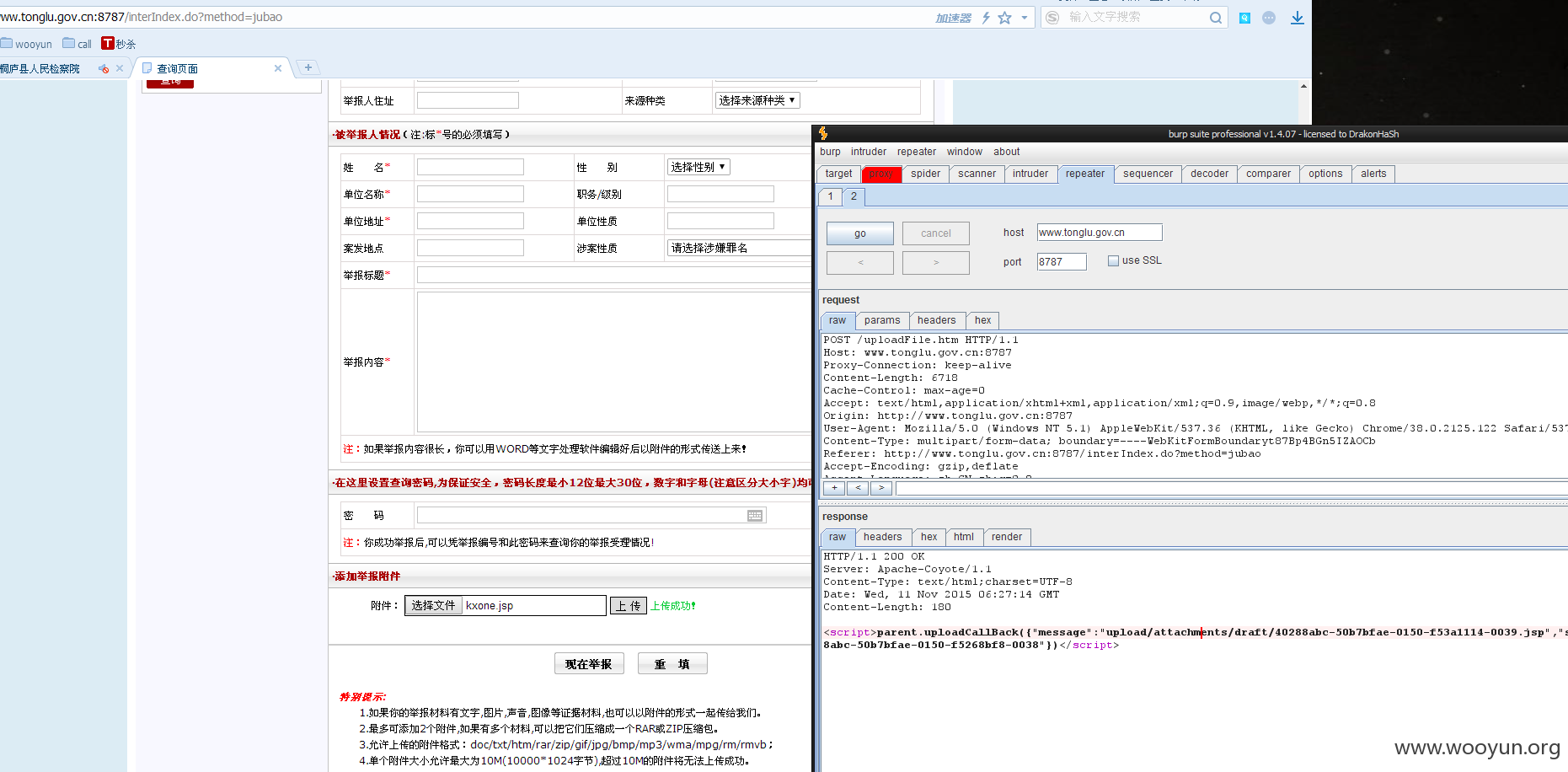Switch response view to html tab
1568x772 pixels.
[x=964, y=537]
